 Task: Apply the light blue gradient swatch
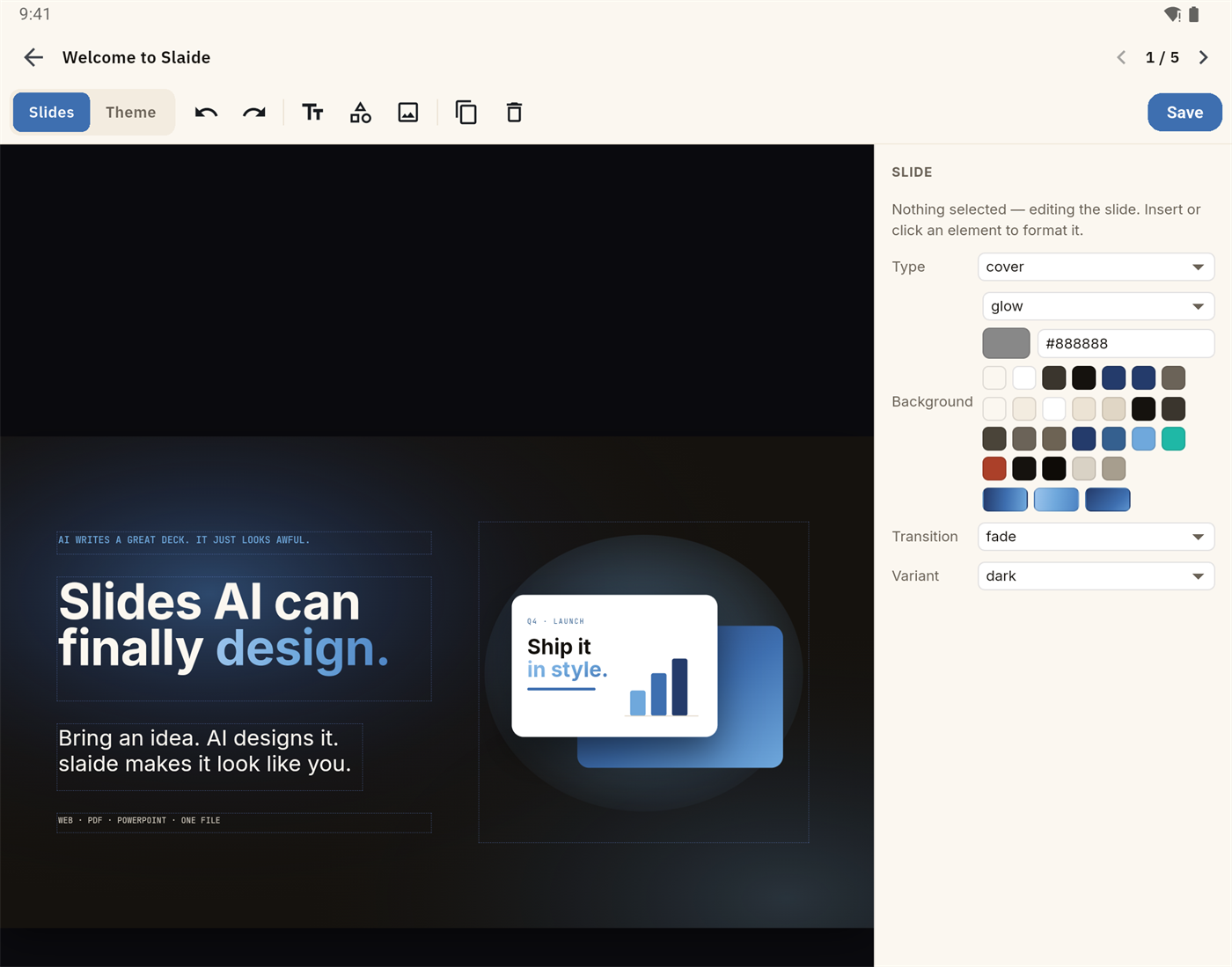click(1056, 500)
